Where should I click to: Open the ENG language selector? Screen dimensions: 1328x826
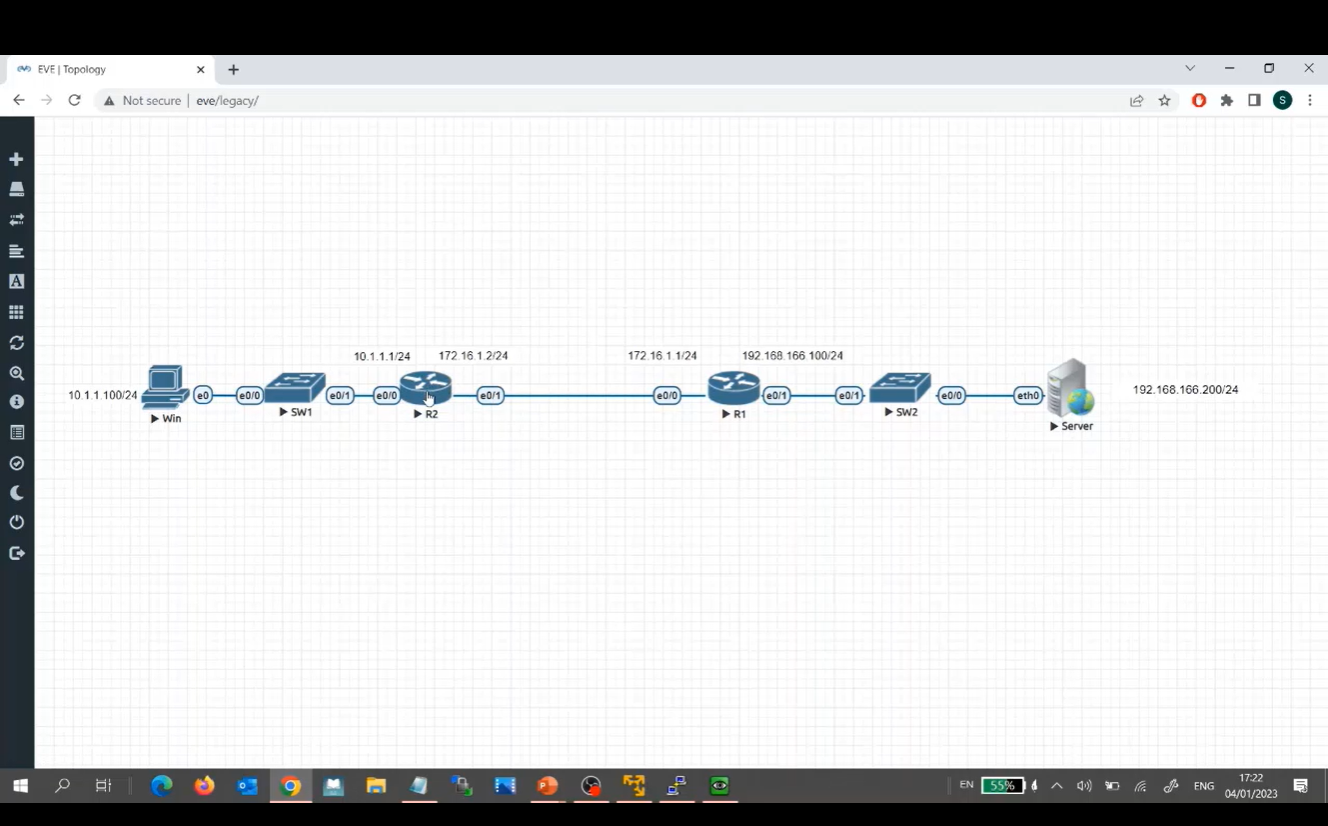pyautogui.click(x=1203, y=785)
